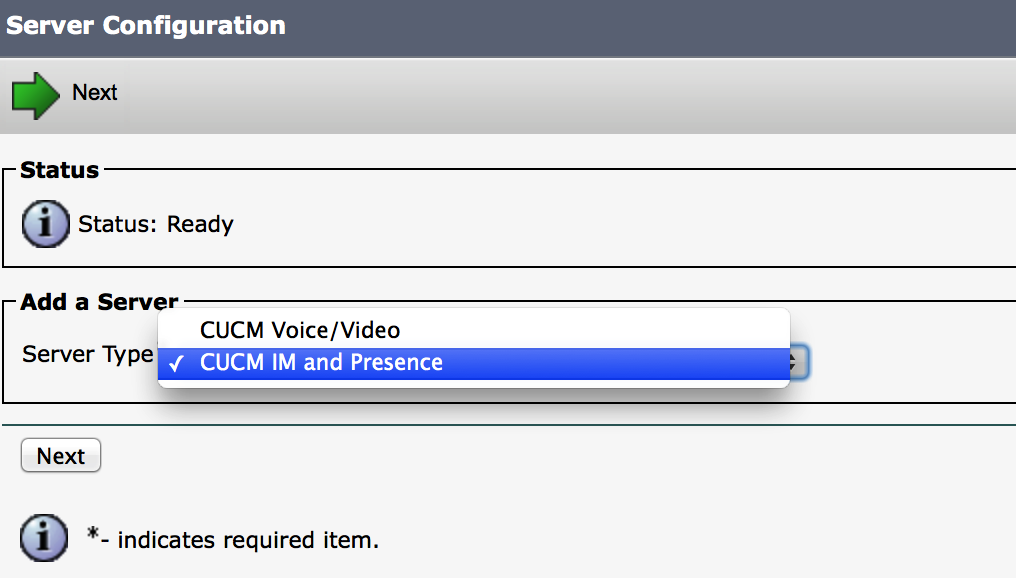Viewport: 1016px width, 578px height.
Task: Click the info icon beside required item note
Action: click(x=44, y=538)
